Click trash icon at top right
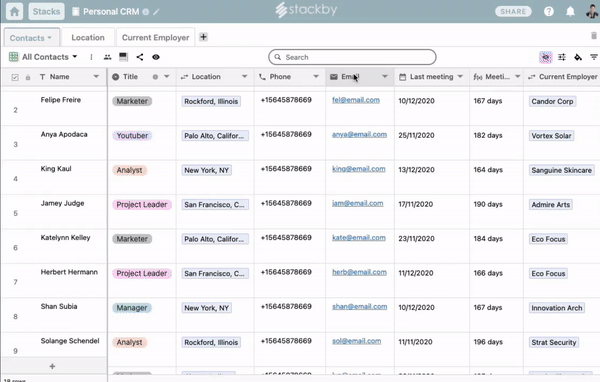Viewport: 600px width, 382px height. [x=593, y=36]
